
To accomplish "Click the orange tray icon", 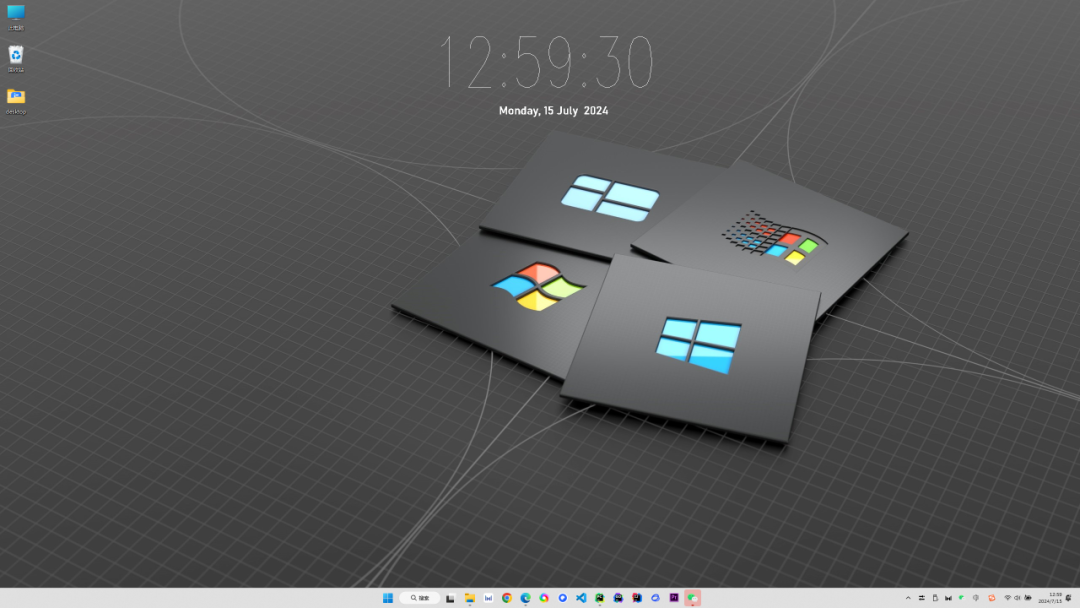I will [x=992, y=598].
